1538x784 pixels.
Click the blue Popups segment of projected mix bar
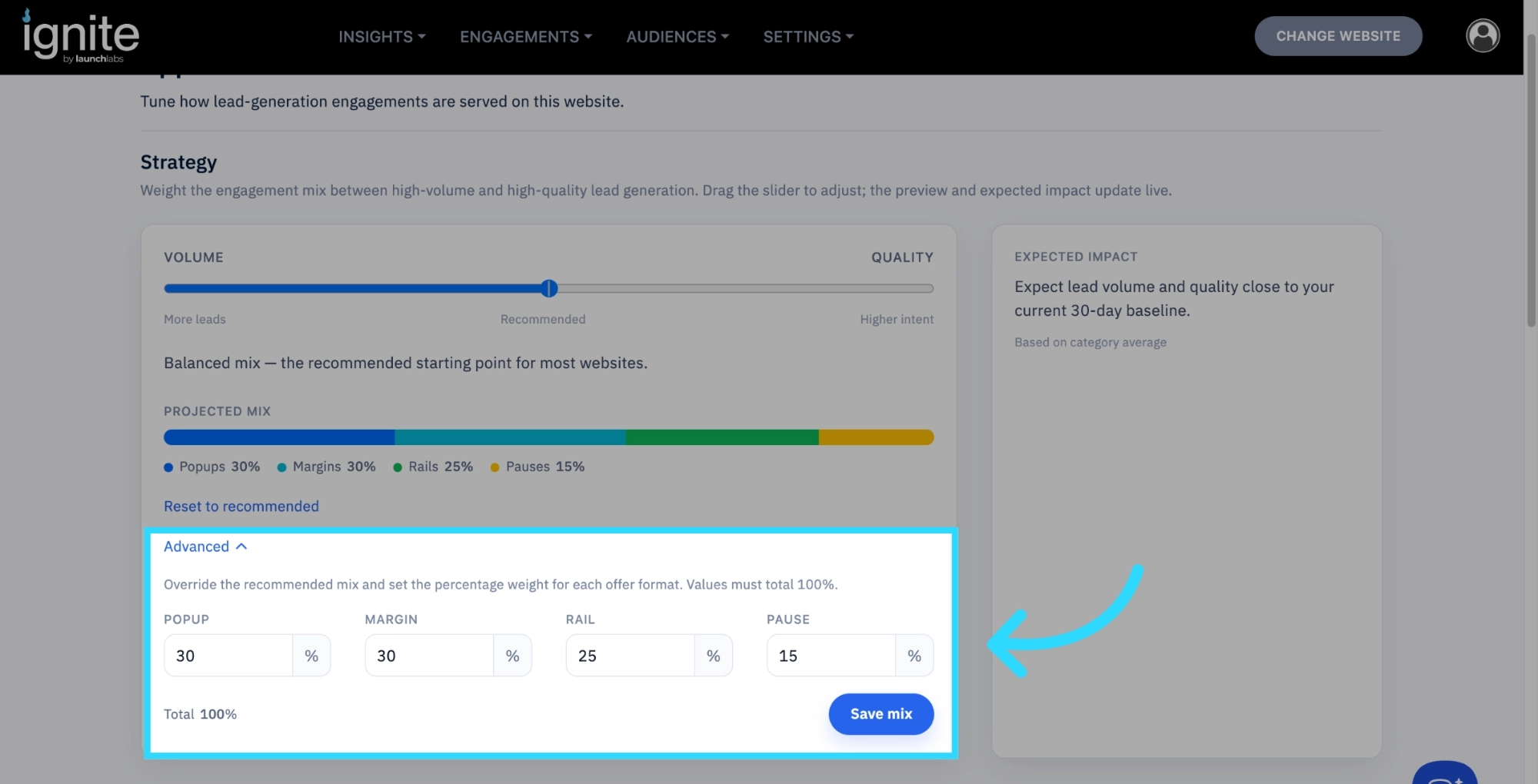click(279, 437)
